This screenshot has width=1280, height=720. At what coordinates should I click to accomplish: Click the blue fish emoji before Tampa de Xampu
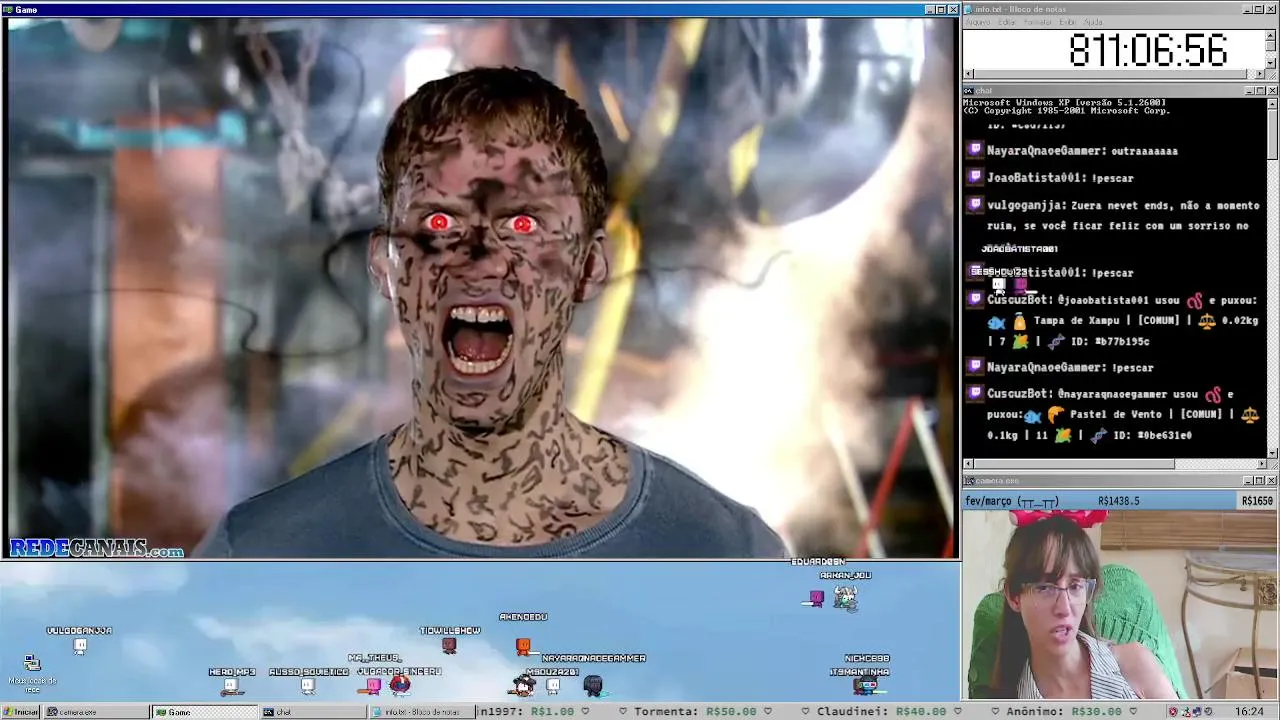[996, 321]
